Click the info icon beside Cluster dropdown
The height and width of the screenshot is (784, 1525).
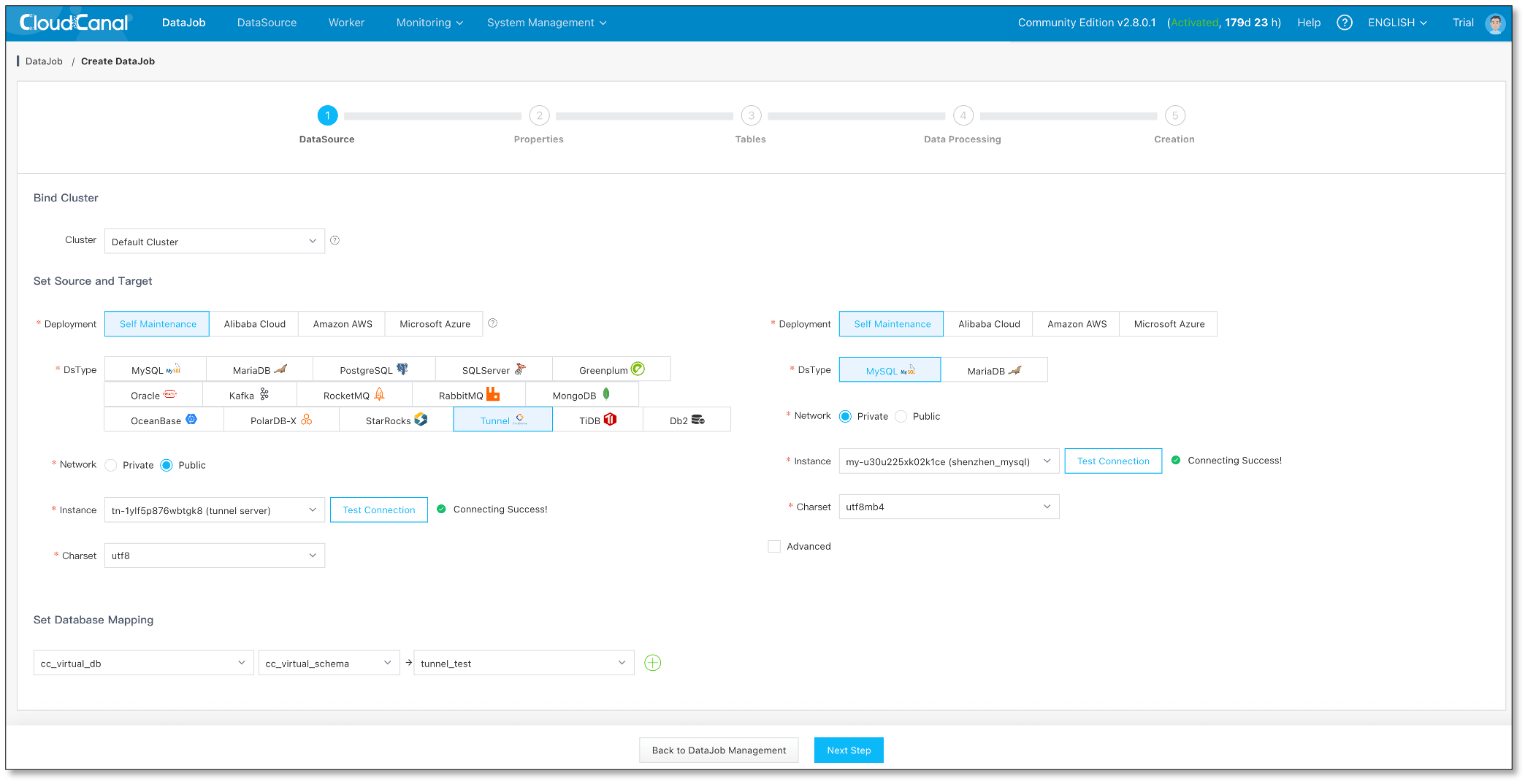(x=335, y=240)
